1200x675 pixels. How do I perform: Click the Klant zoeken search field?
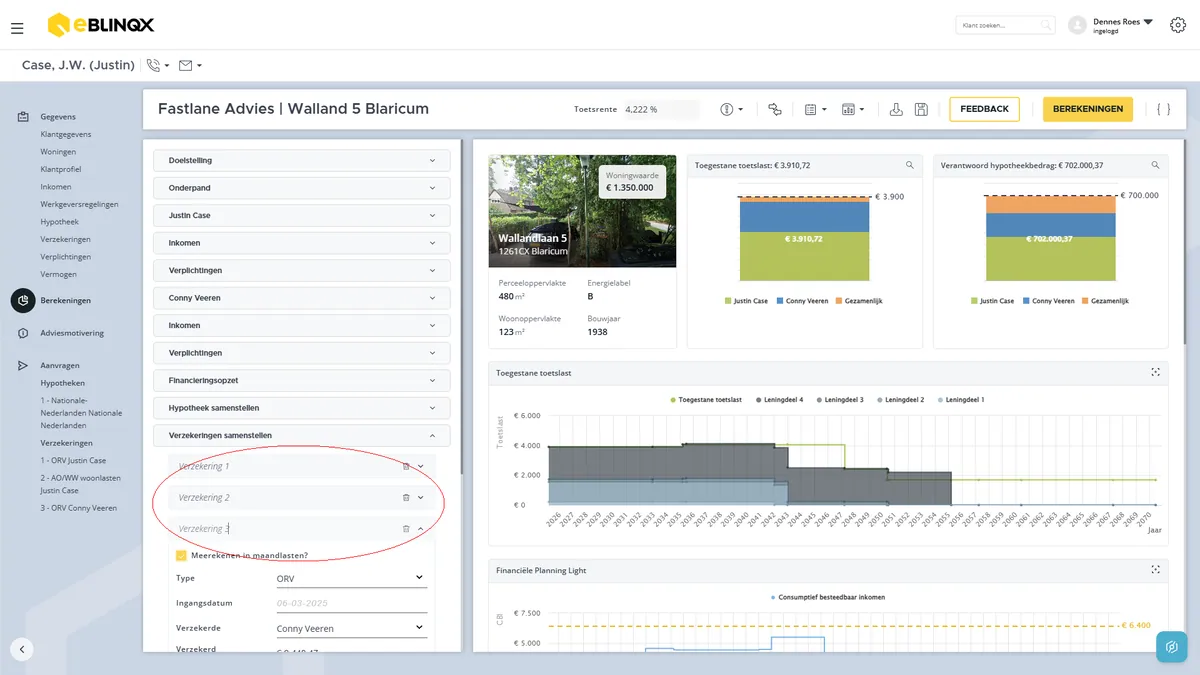tap(1005, 25)
